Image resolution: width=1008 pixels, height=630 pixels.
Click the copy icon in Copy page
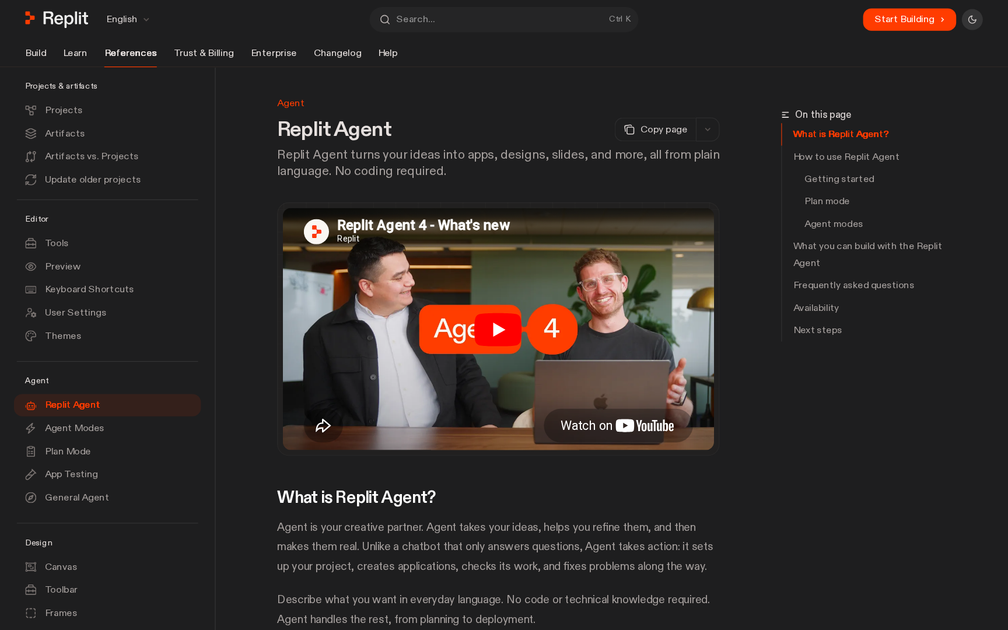tap(629, 130)
